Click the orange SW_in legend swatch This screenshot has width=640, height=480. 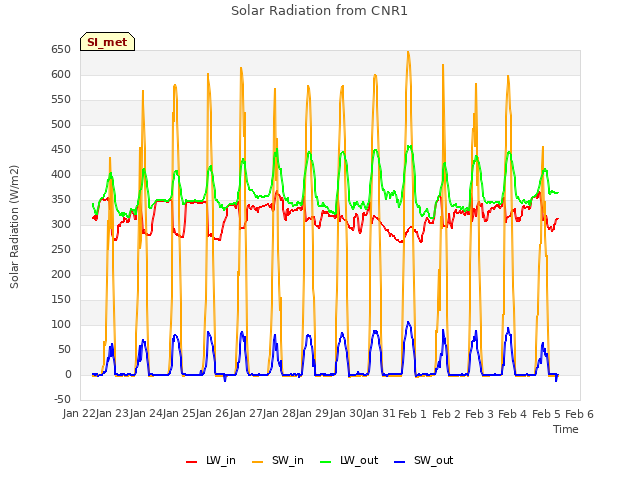pos(258,461)
